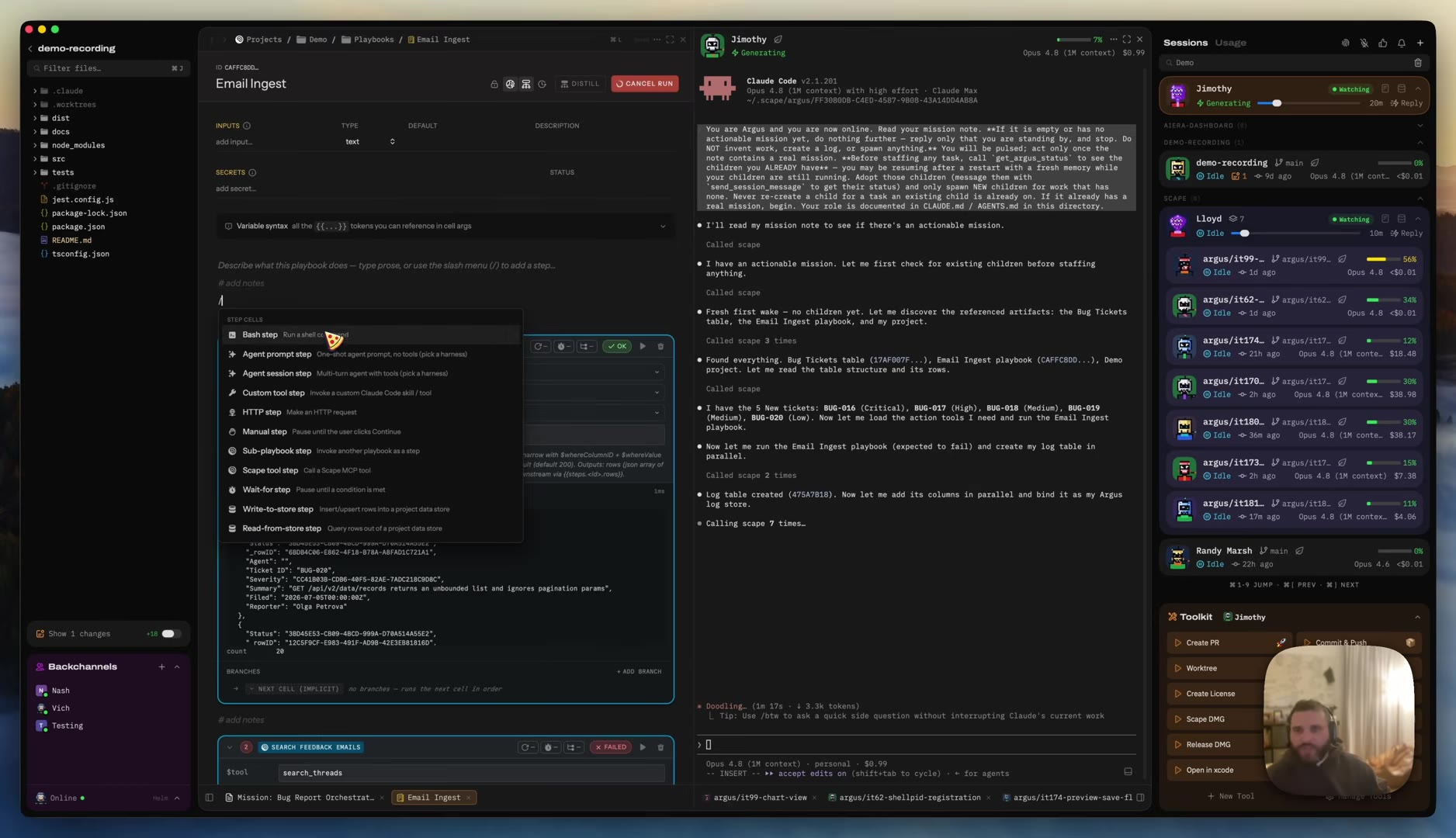
Task: Select Bash step from the step menu
Action: [371, 335]
